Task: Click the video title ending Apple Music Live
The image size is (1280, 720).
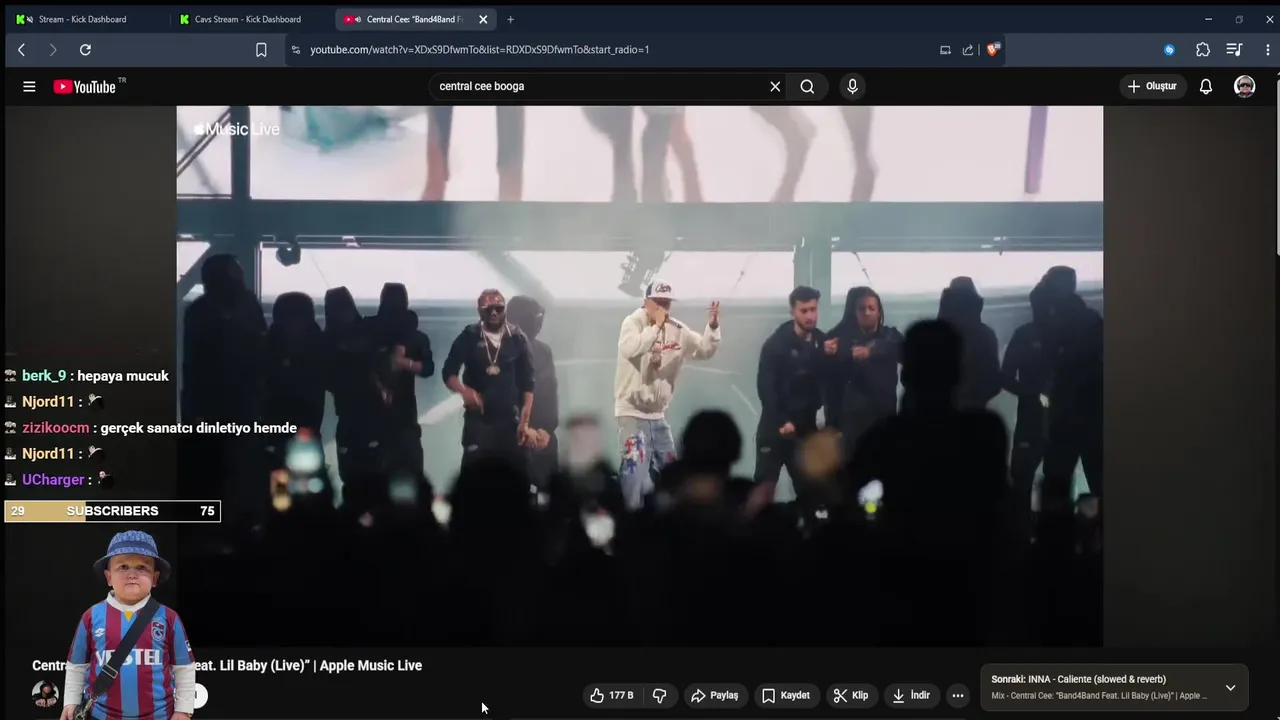Action: pyautogui.click(x=227, y=666)
